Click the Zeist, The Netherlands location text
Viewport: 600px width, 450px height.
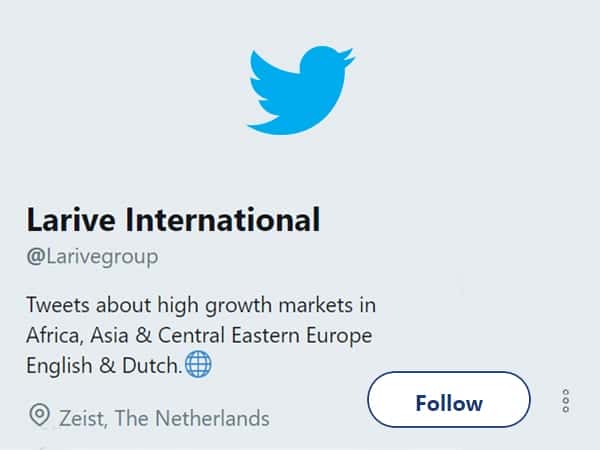(164, 418)
